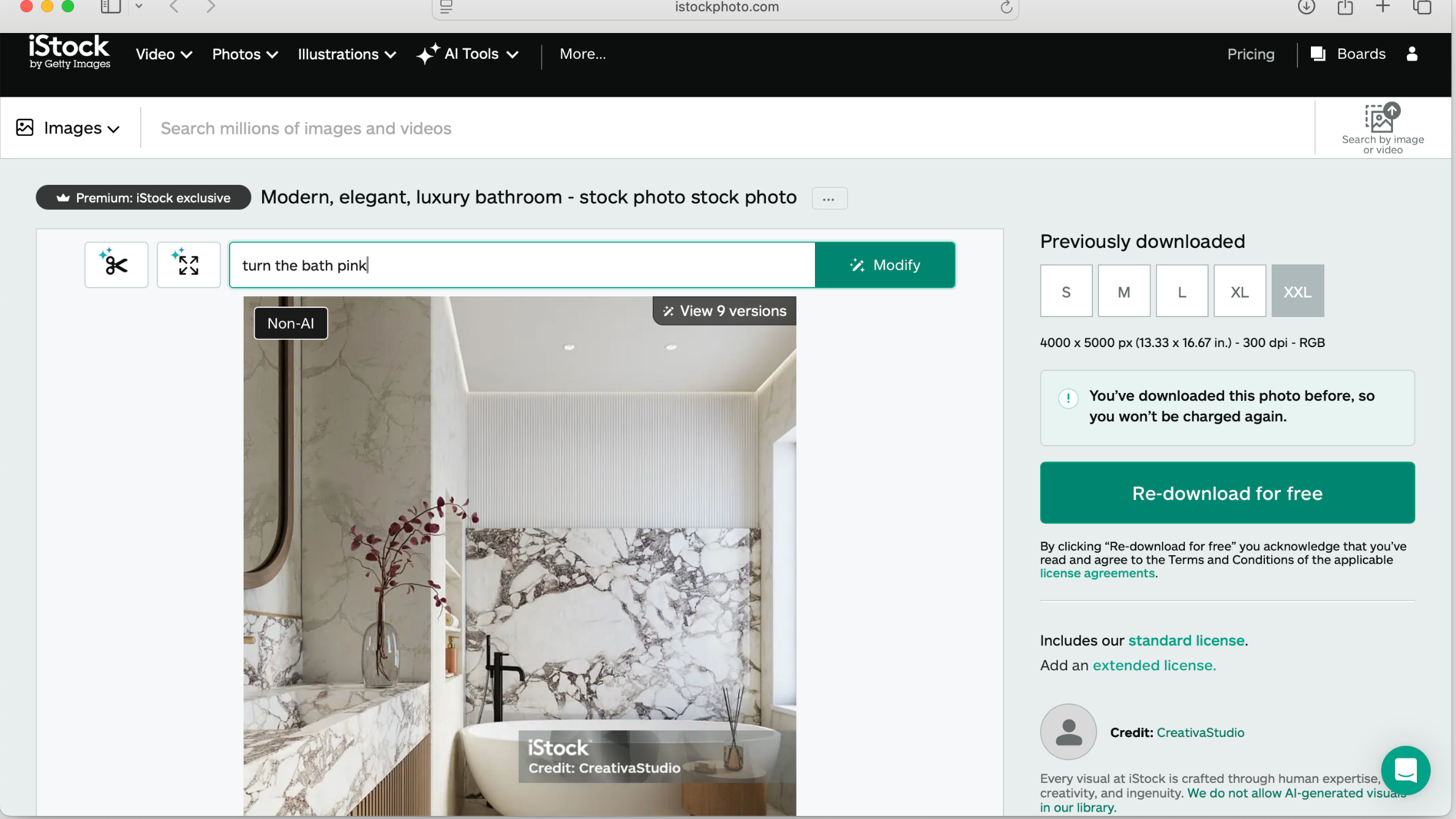Go to the Pricing page

coord(1250,54)
